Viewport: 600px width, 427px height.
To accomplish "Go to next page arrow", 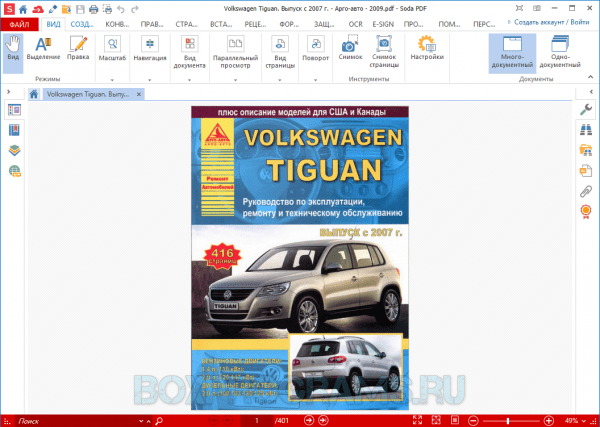I will pyautogui.click(x=308, y=420).
